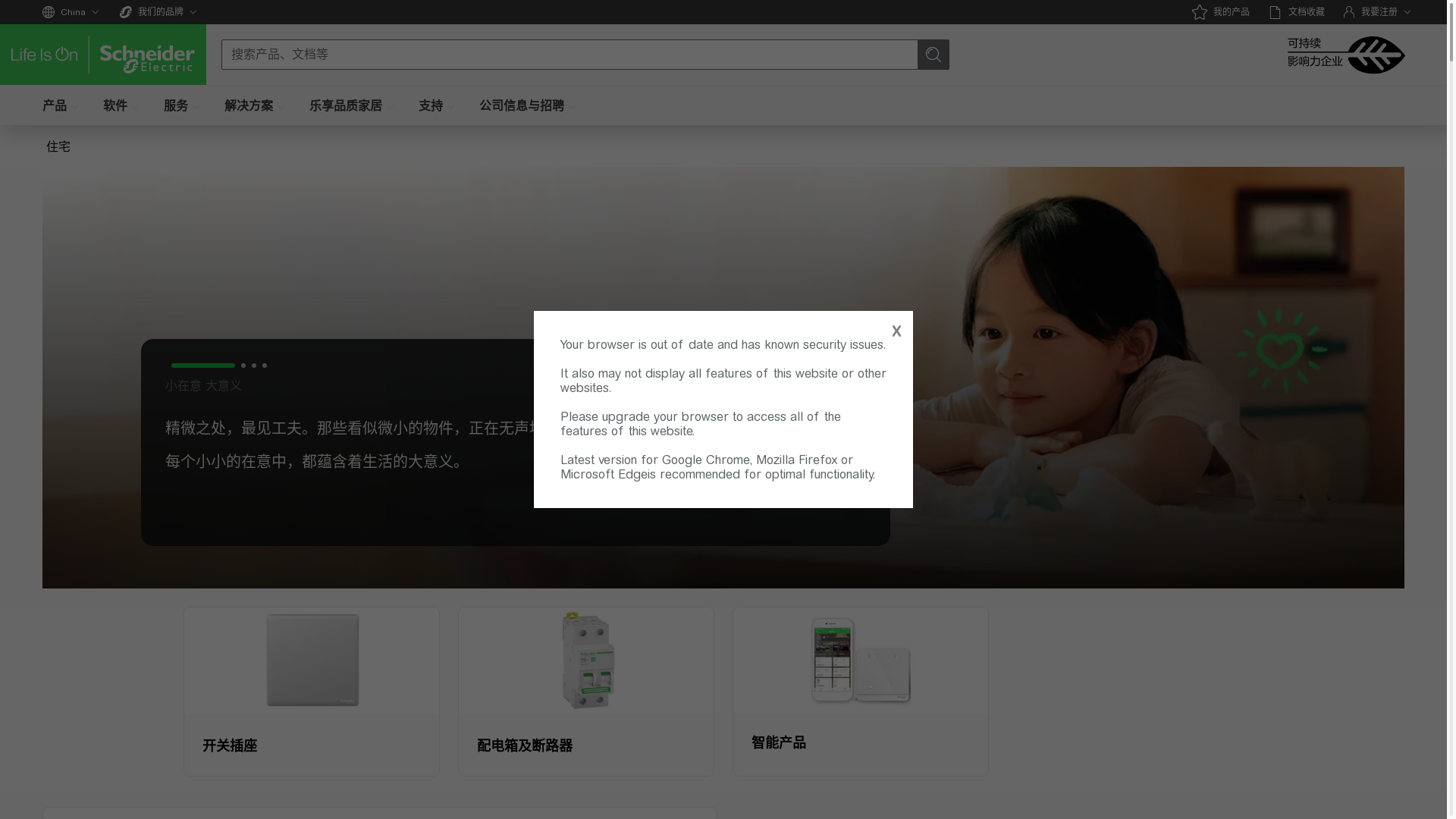Open the 开关插座 product category card
This screenshot has height=819, width=1456.
(311, 691)
